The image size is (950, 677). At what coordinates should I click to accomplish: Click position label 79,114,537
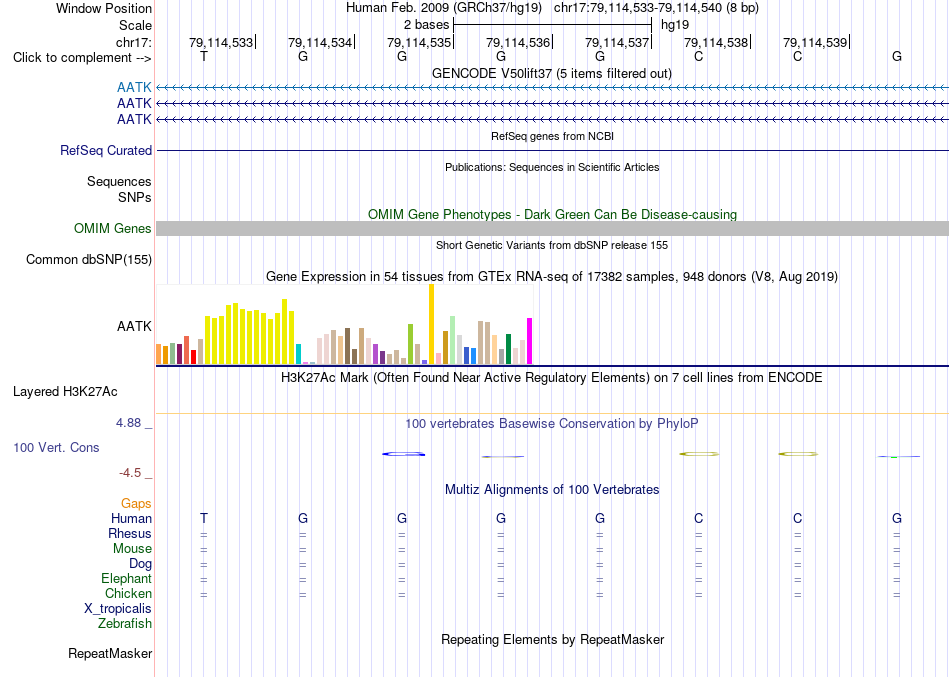pyautogui.click(x=617, y=42)
